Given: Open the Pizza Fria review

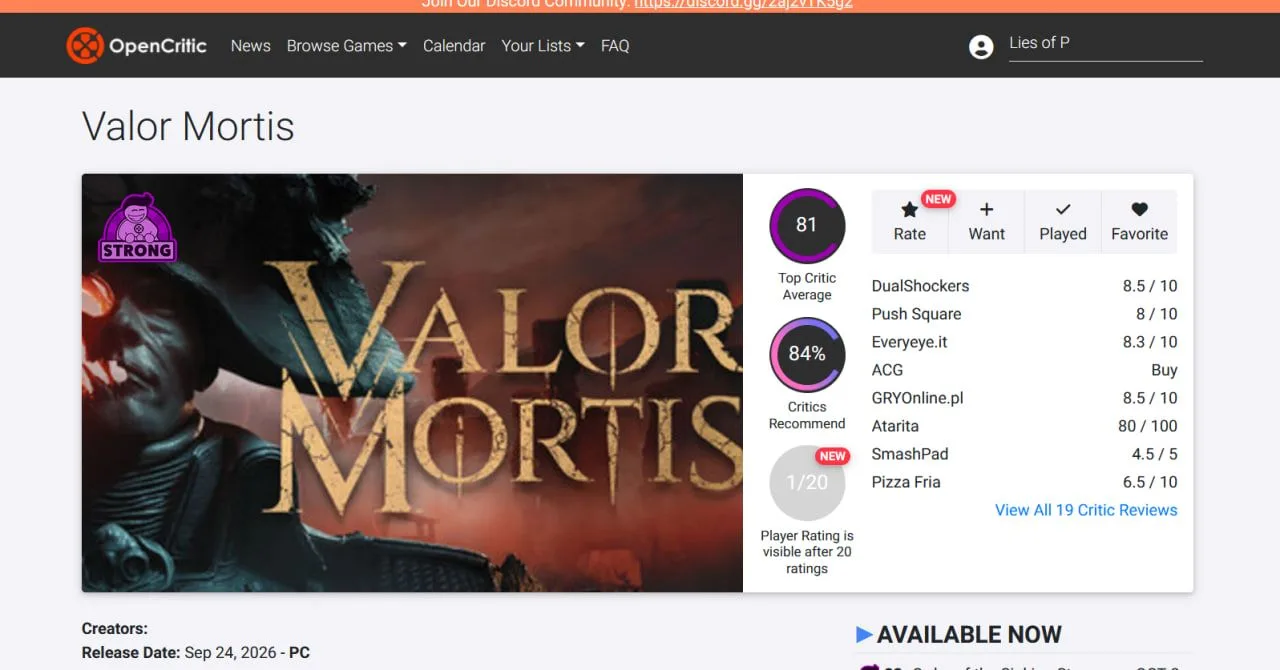Looking at the screenshot, I should pyautogui.click(x=906, y=482).
